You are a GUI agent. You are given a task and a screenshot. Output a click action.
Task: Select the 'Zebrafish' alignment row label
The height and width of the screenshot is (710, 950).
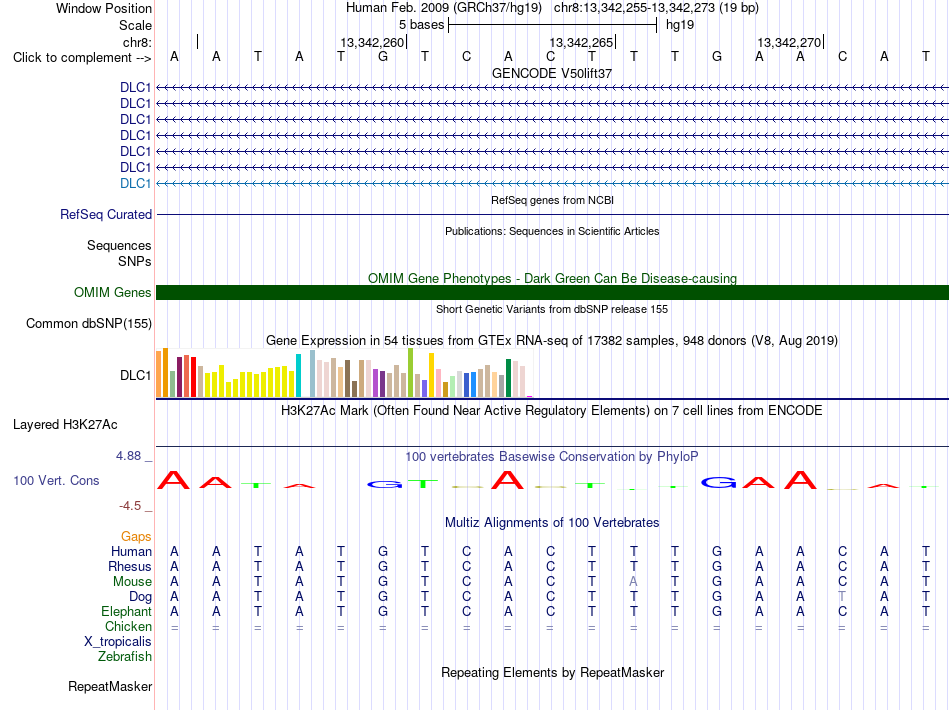pos(125,657)
